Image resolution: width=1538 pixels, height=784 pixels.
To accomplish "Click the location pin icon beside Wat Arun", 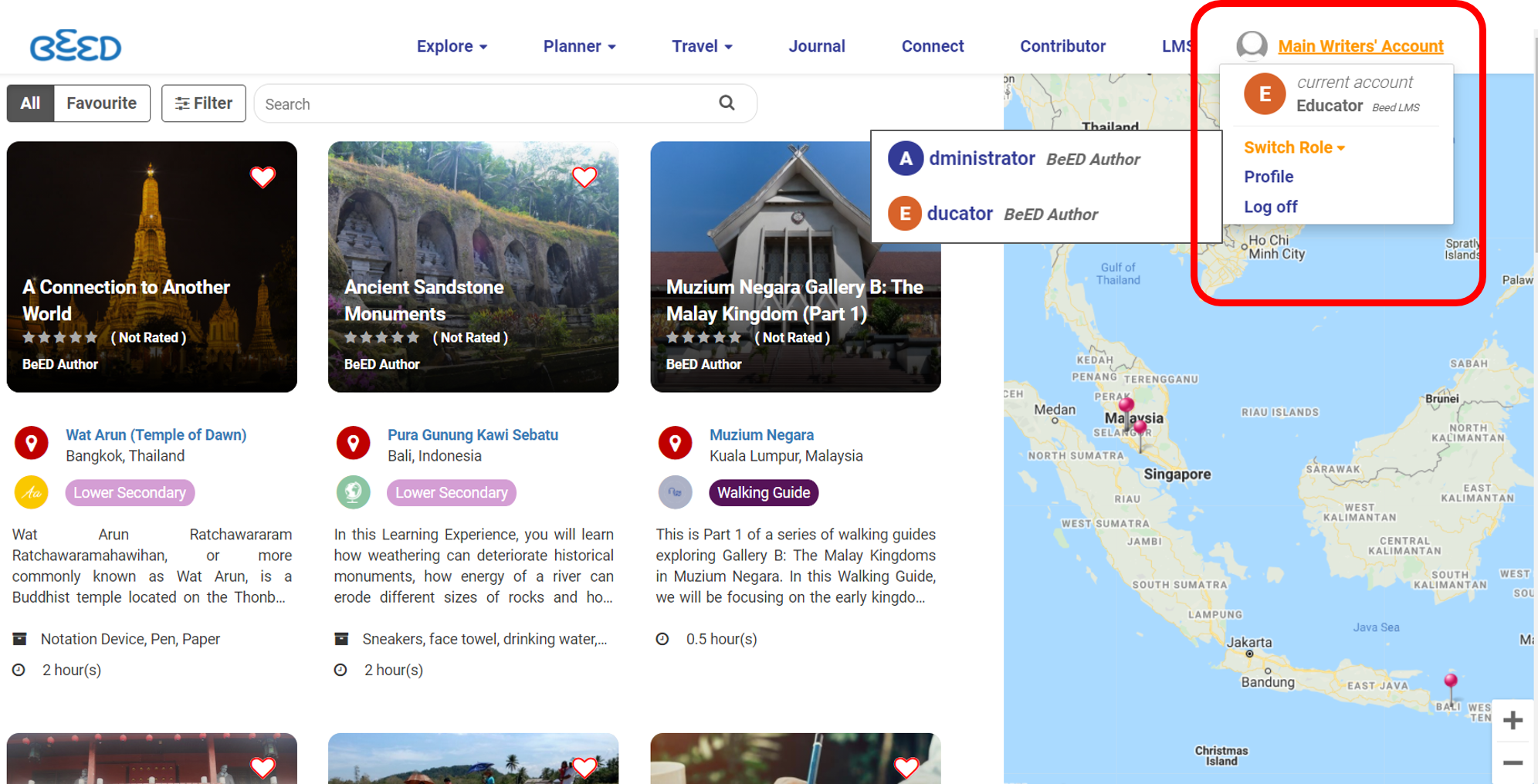I will pos(32,443).
